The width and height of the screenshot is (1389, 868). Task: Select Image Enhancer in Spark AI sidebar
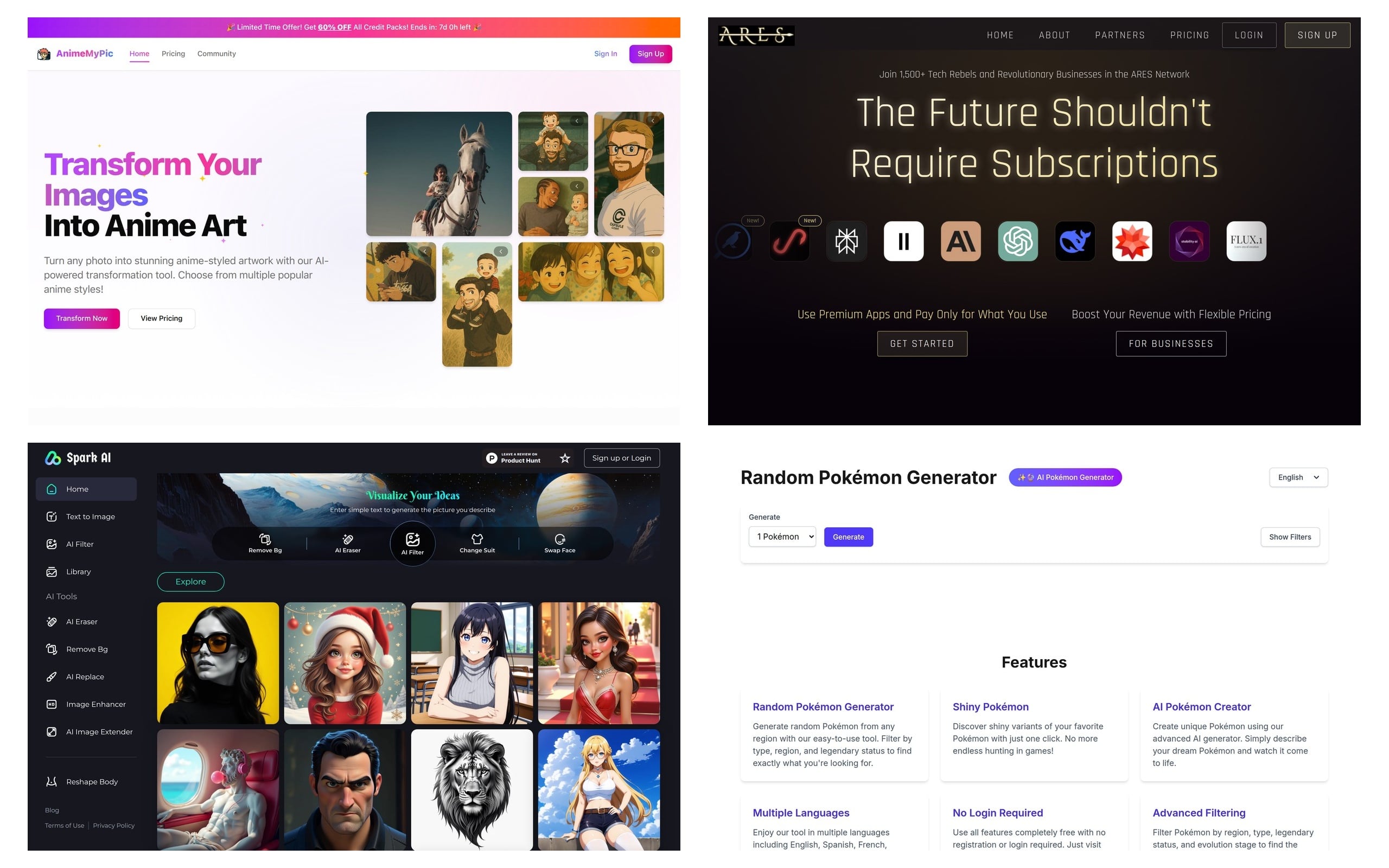[86, 704]
